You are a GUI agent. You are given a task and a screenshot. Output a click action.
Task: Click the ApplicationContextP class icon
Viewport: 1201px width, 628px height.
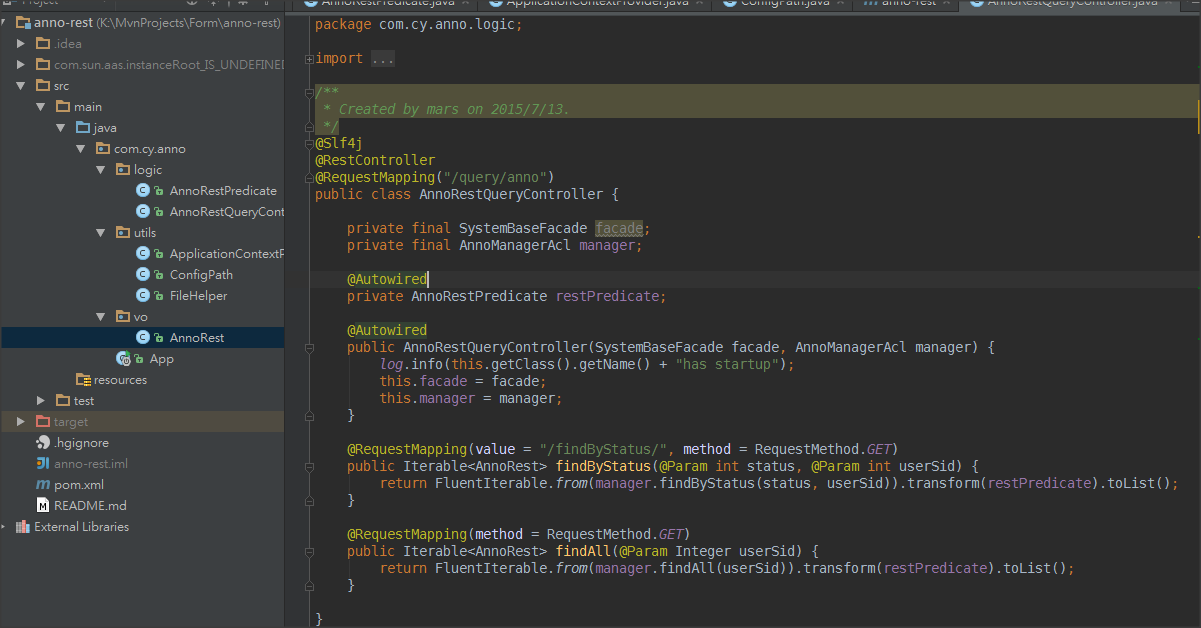coord(143,253)
